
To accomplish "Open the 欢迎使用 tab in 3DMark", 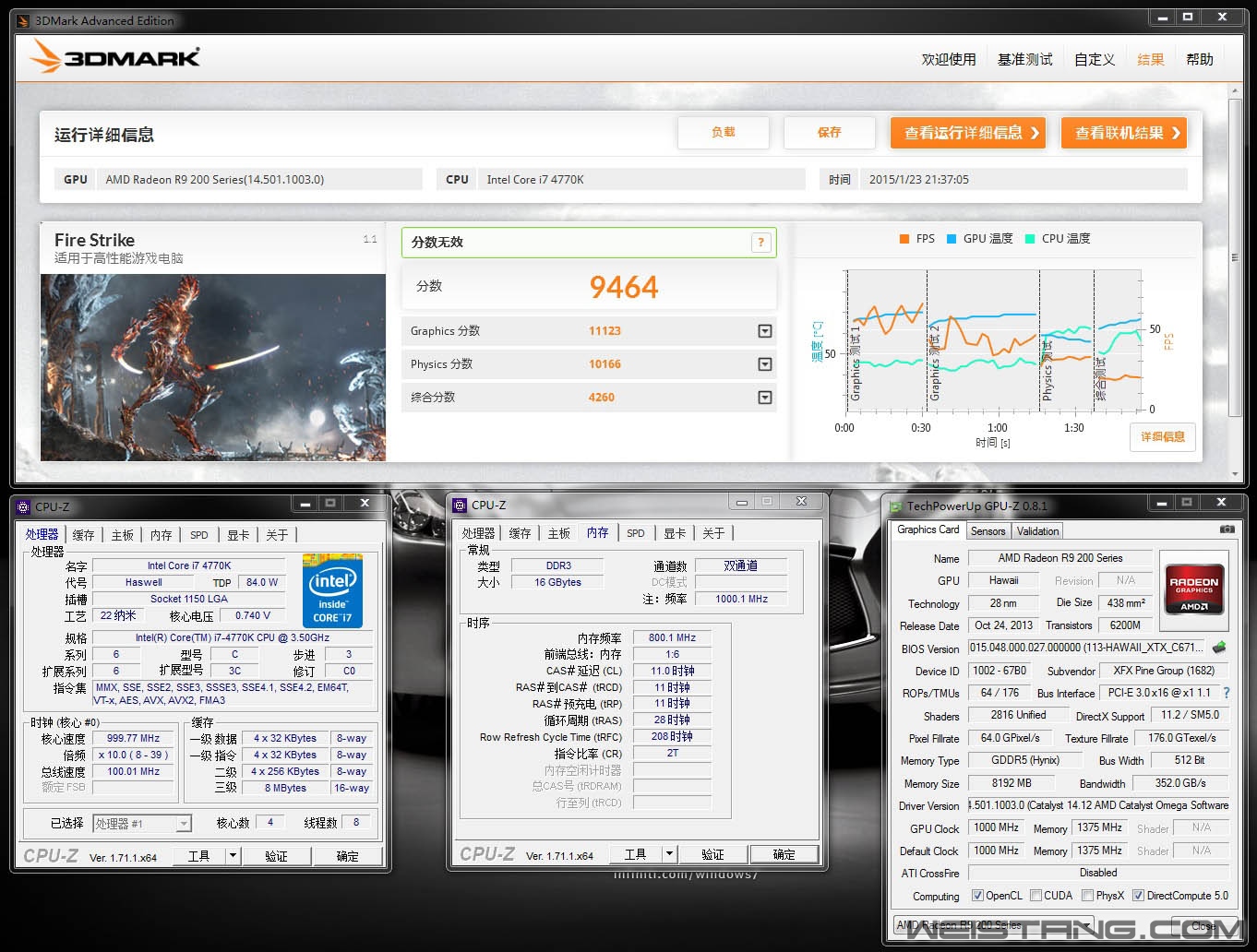I will [x=949, y=59].
